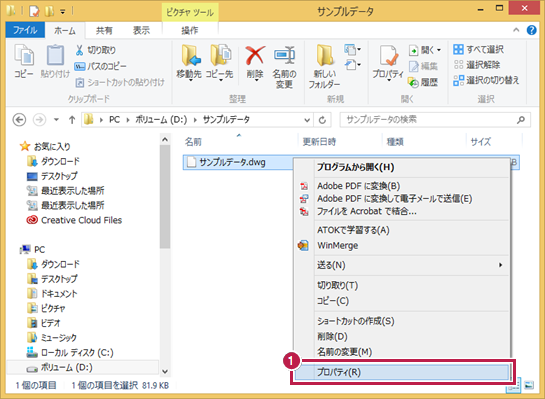Viewport: 545px width, 399px height.
Task: Choose Properties (プロパティ(R)) in context menu
Action: pos(402,372)
